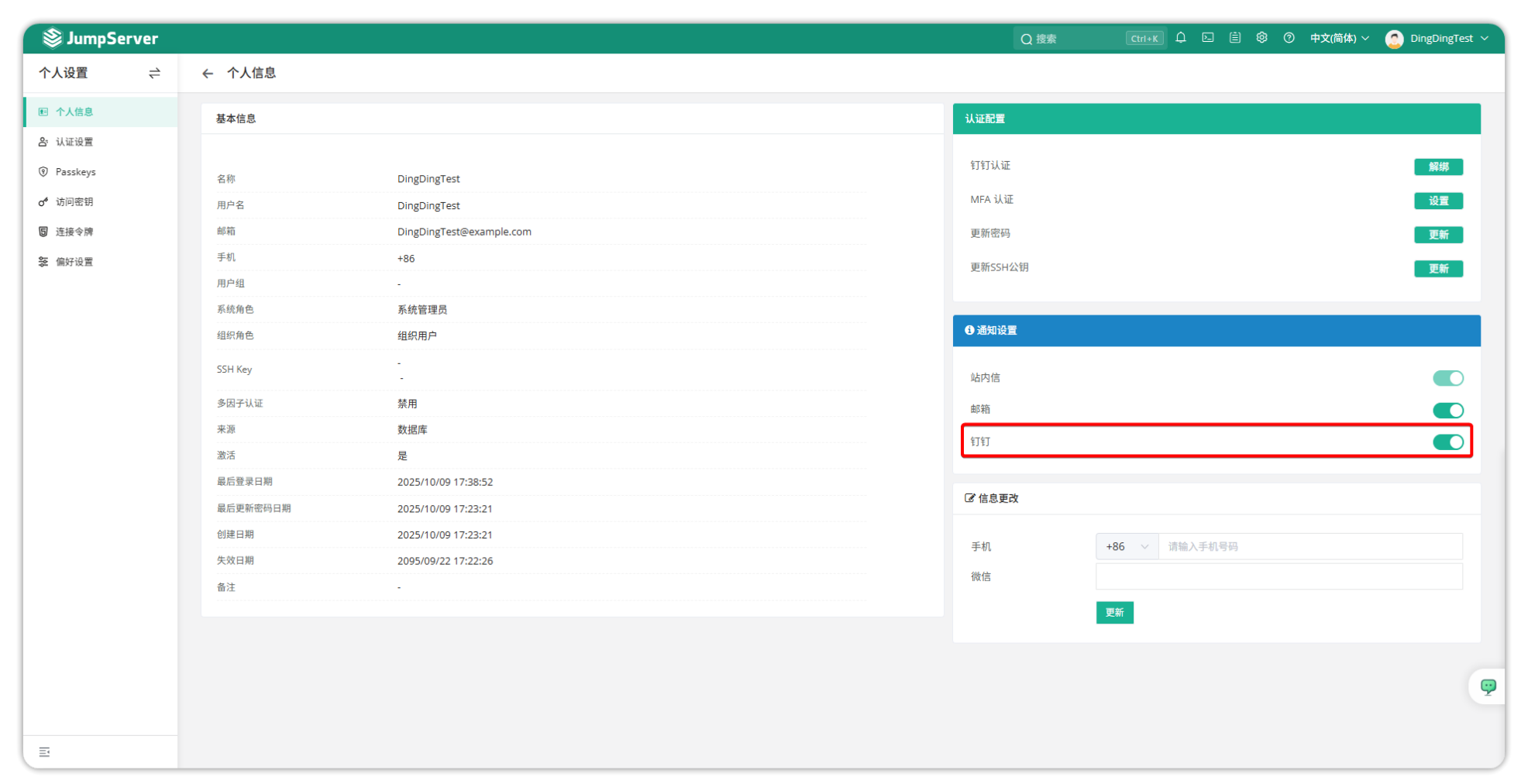Open the floating chat assistant icon
The image size is (1528, 784).
pos(1487,686)
